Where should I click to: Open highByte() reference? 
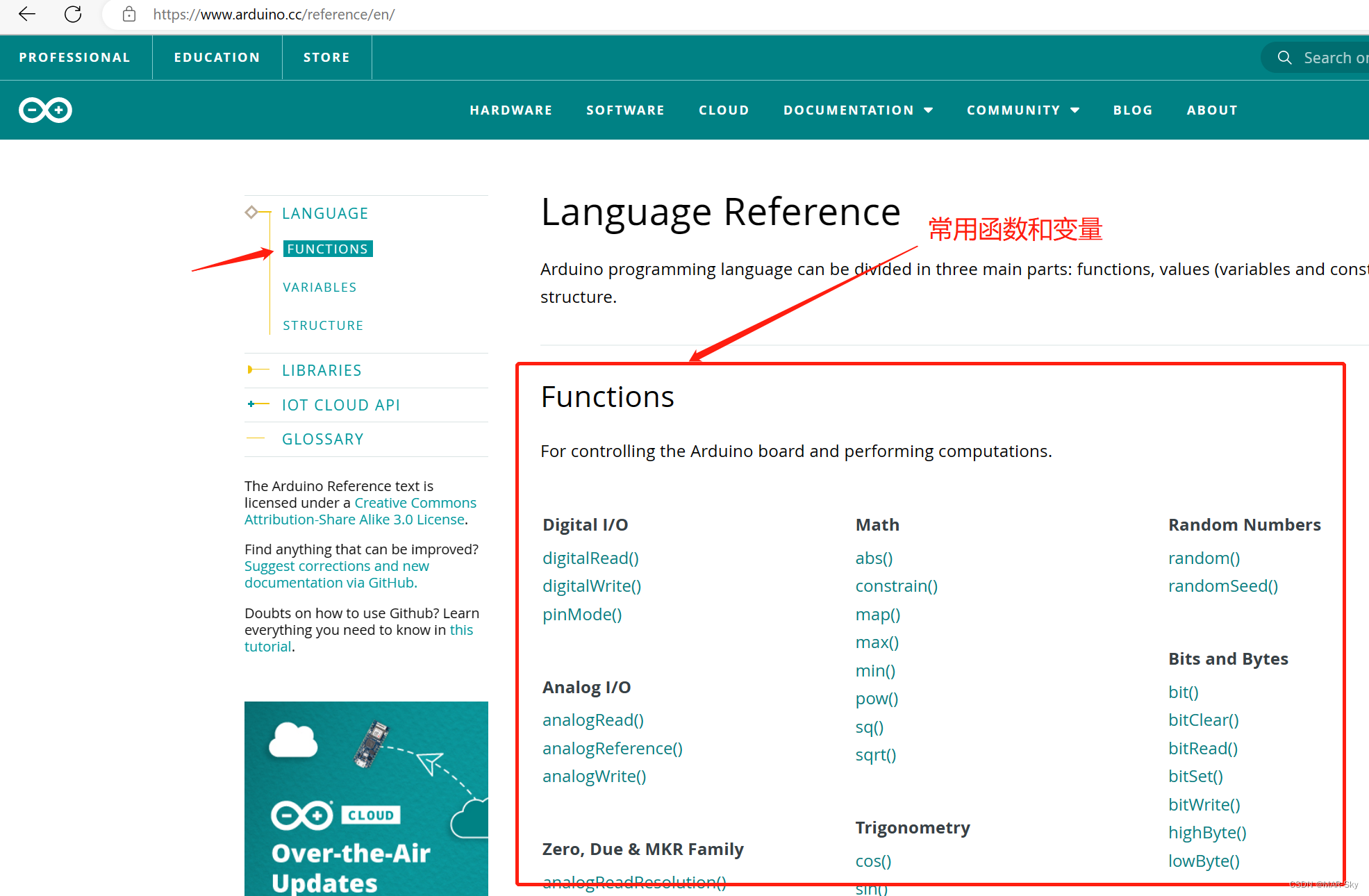tap(1208, 833)
